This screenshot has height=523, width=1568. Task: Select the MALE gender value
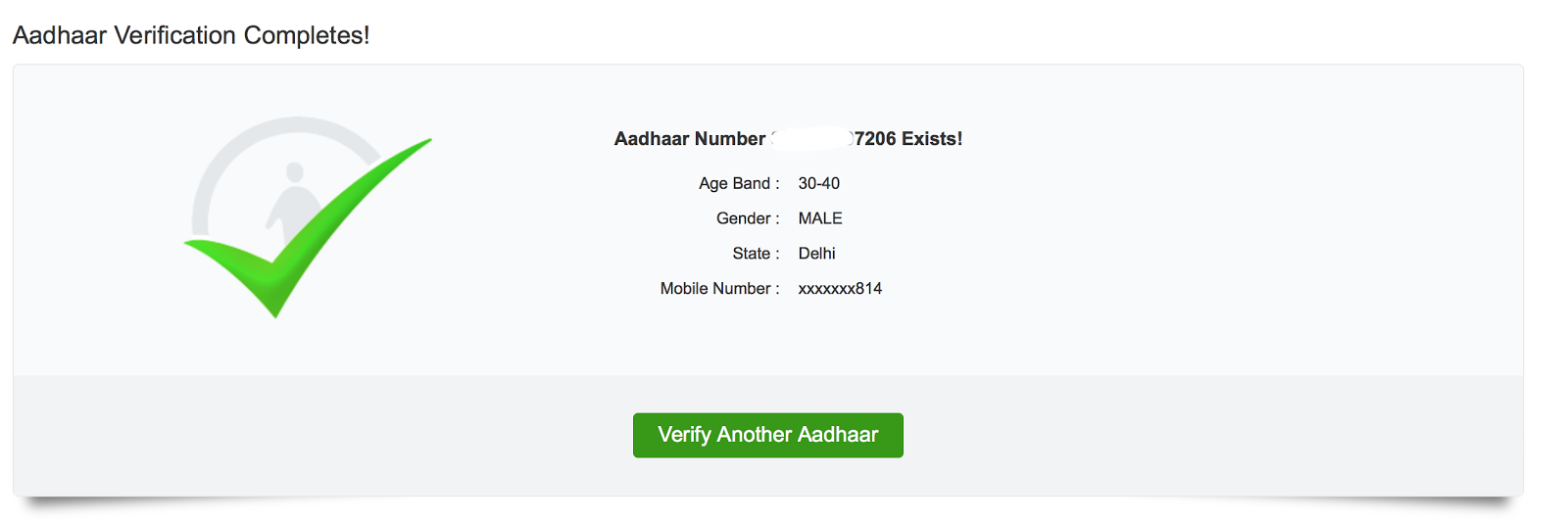(820, 218)
